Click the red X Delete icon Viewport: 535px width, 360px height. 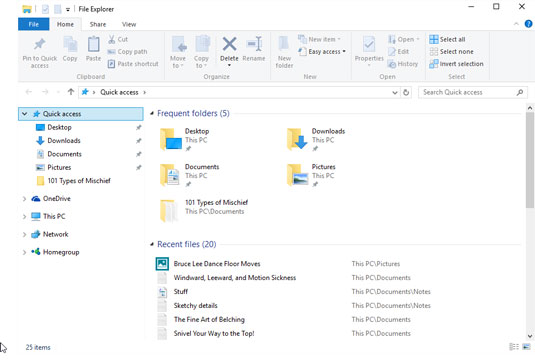pos(229,44)
